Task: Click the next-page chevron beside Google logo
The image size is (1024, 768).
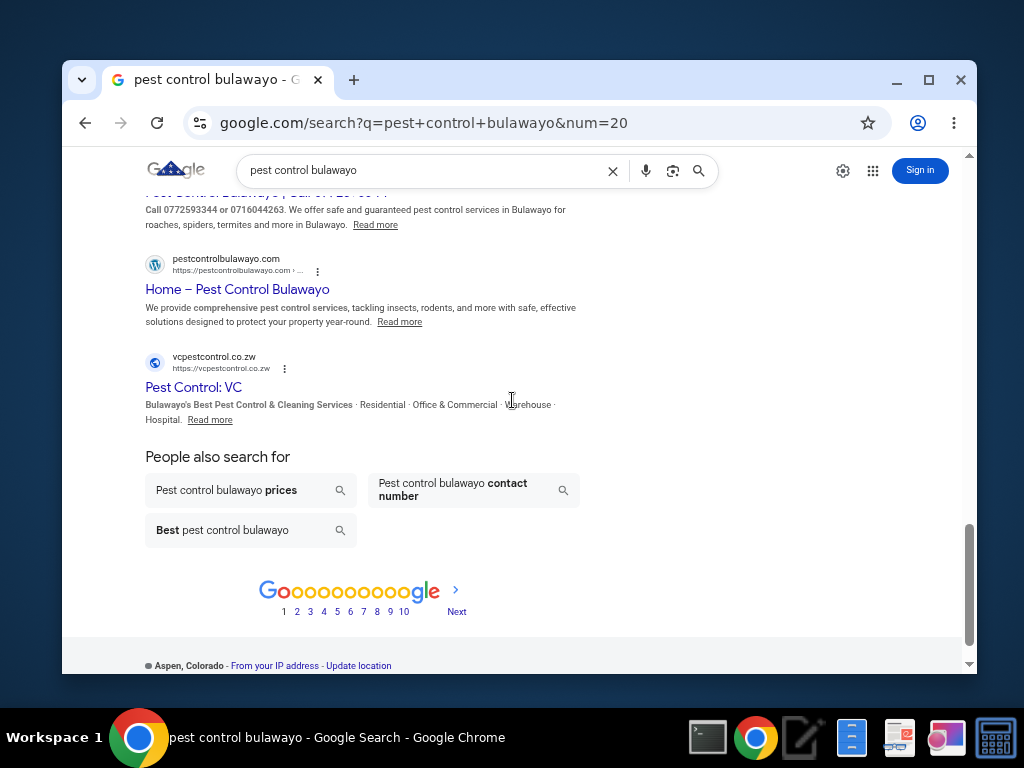Action: coord(455,590)
